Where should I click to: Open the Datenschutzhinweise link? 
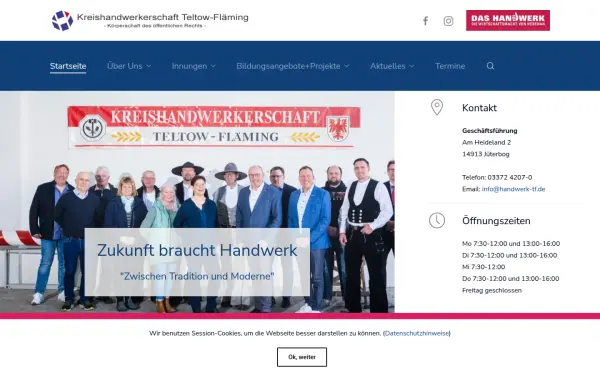click(x=417, y=333)
